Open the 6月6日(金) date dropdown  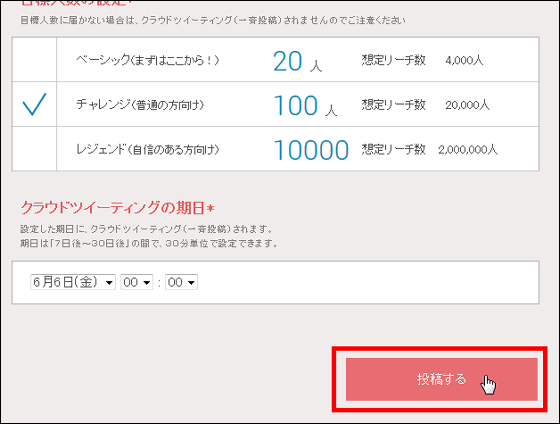point(73,282)
